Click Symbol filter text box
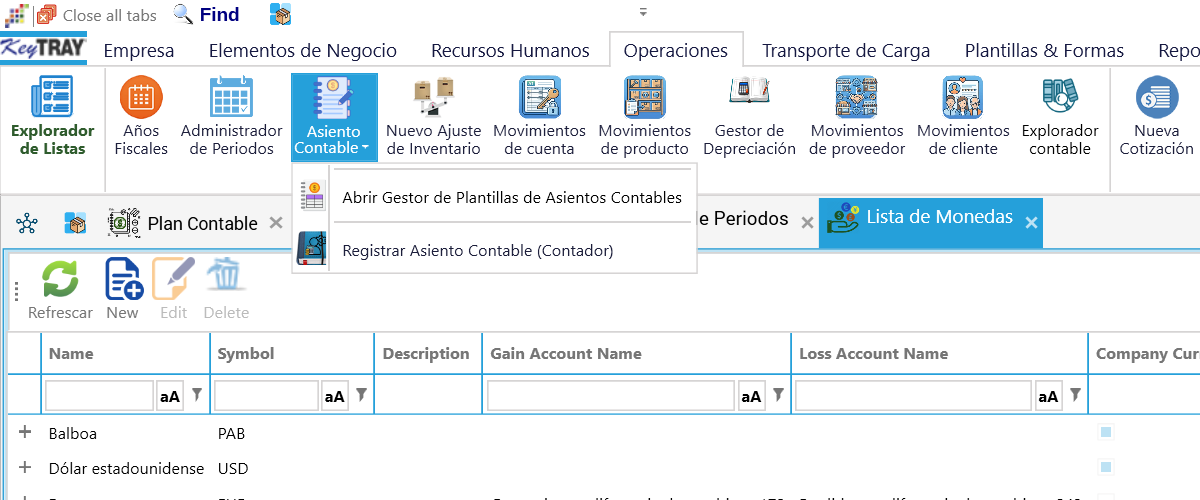 [266, 397]
